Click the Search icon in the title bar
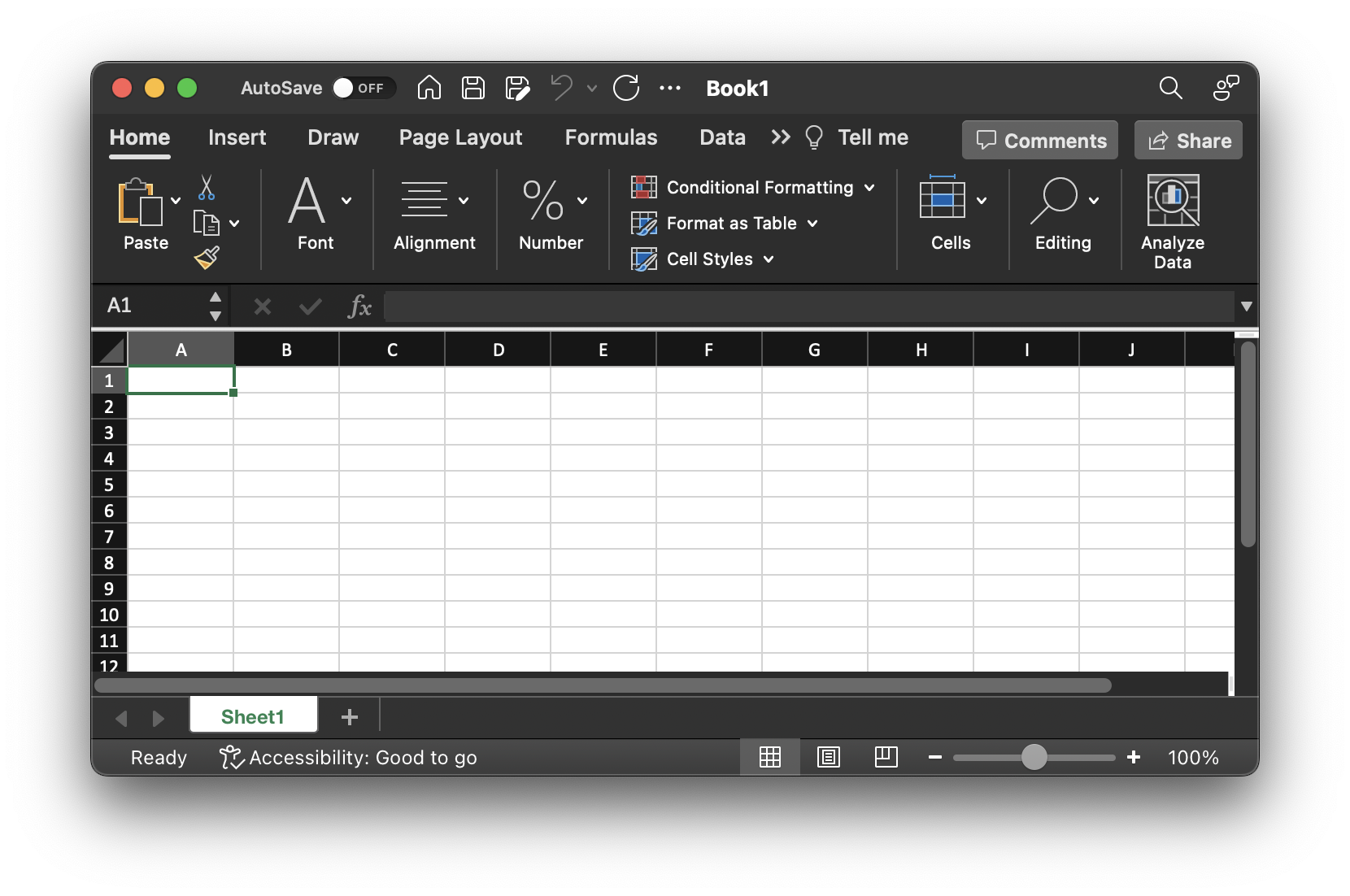Image resolution: width=1350 pixels, height=896 pixels. [1170, 89]
